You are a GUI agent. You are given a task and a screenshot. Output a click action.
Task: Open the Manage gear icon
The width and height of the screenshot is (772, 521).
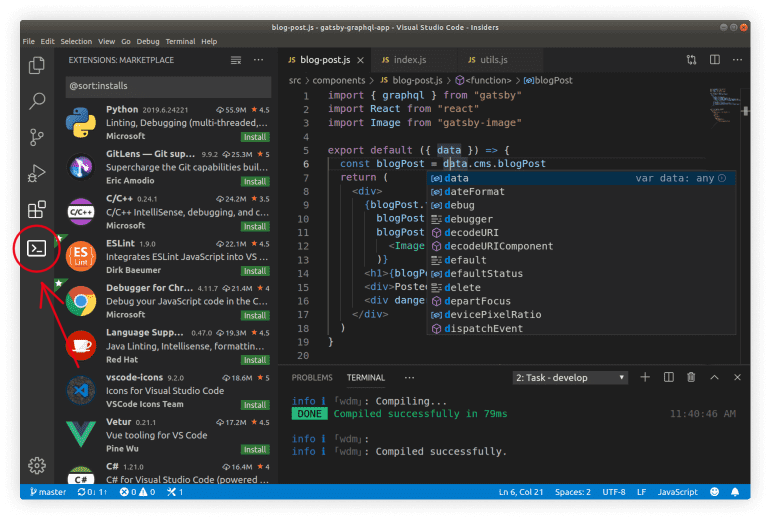[37, 465]
